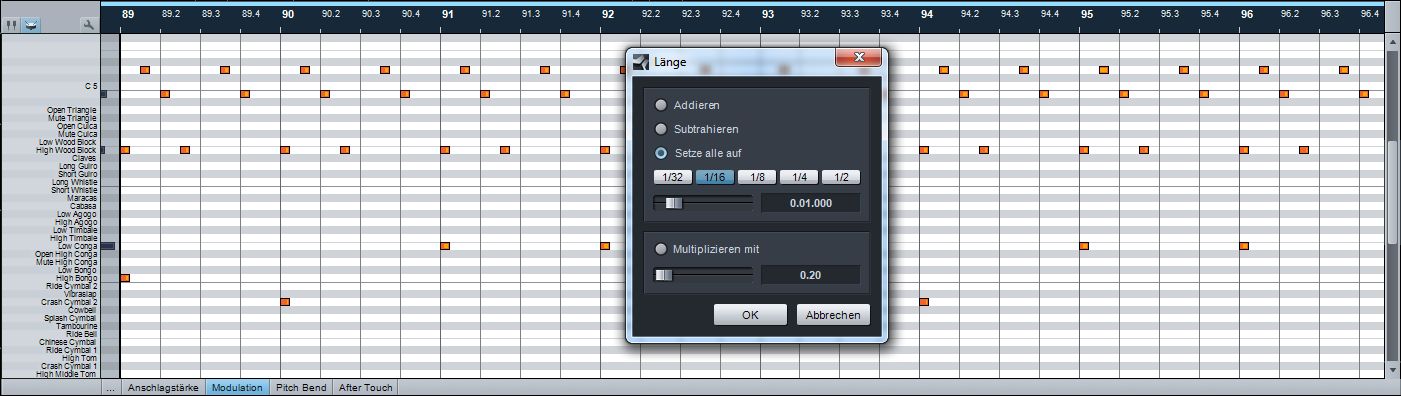Select the Addieren radio option
1401x396 pixels.
(660, 105)
